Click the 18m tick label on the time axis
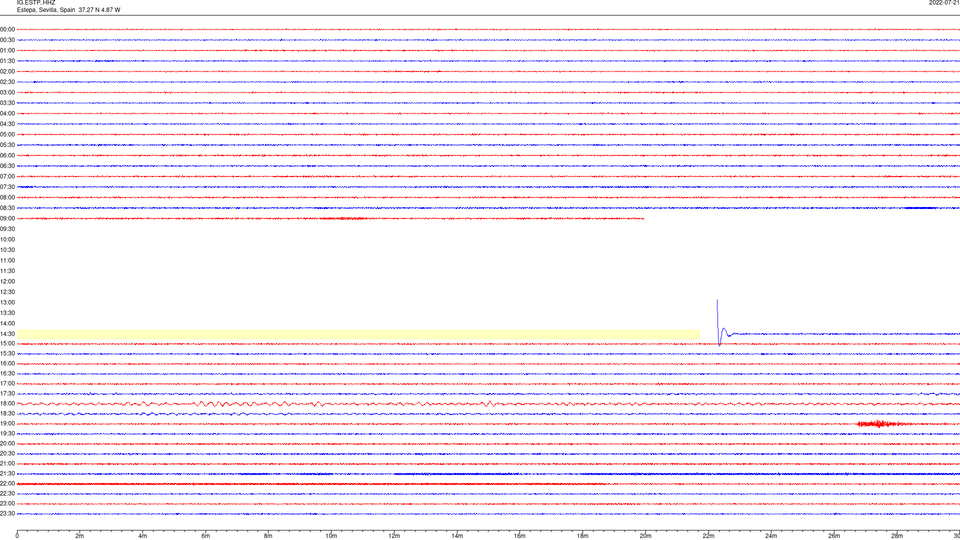This screenshot has height=540, width=960. pyautogui.click(x=583, y=536)
